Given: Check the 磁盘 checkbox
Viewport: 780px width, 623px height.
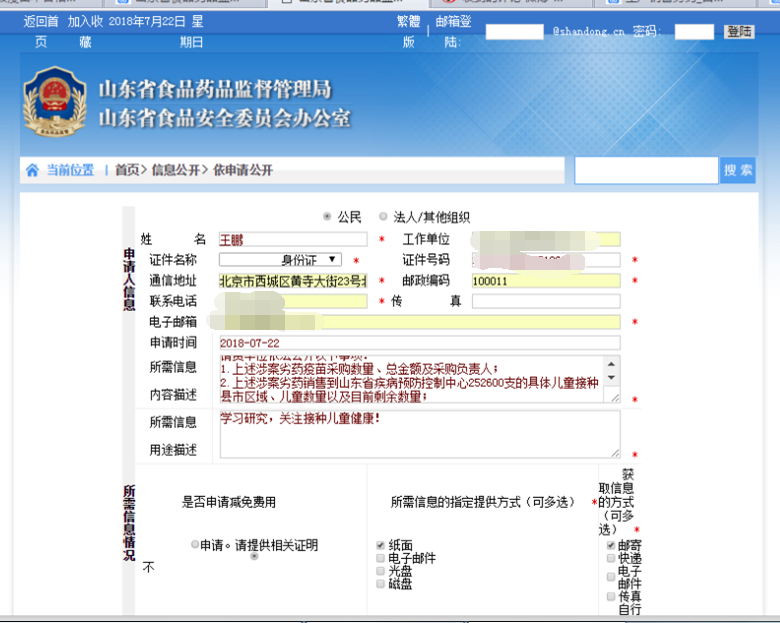Looking at the screenshot, I should pyautogui.click(x=380, y=584).
